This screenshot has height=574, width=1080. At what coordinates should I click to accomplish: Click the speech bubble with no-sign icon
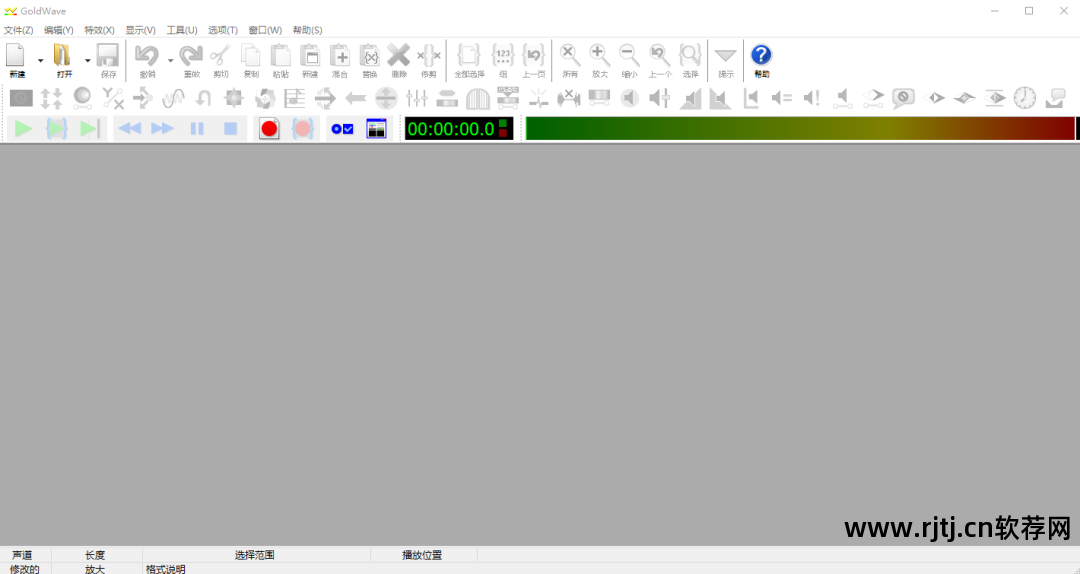pyautogui.click(x=903, y=98)
